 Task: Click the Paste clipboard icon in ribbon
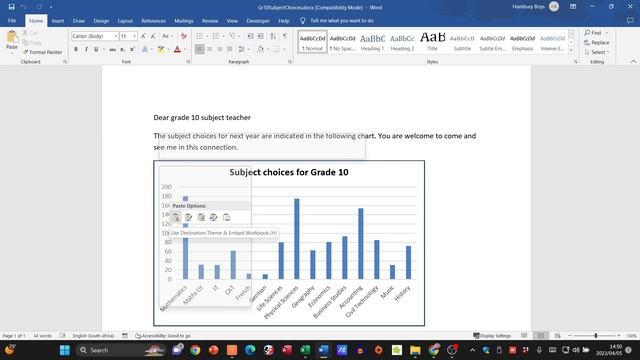click(12, 36)
